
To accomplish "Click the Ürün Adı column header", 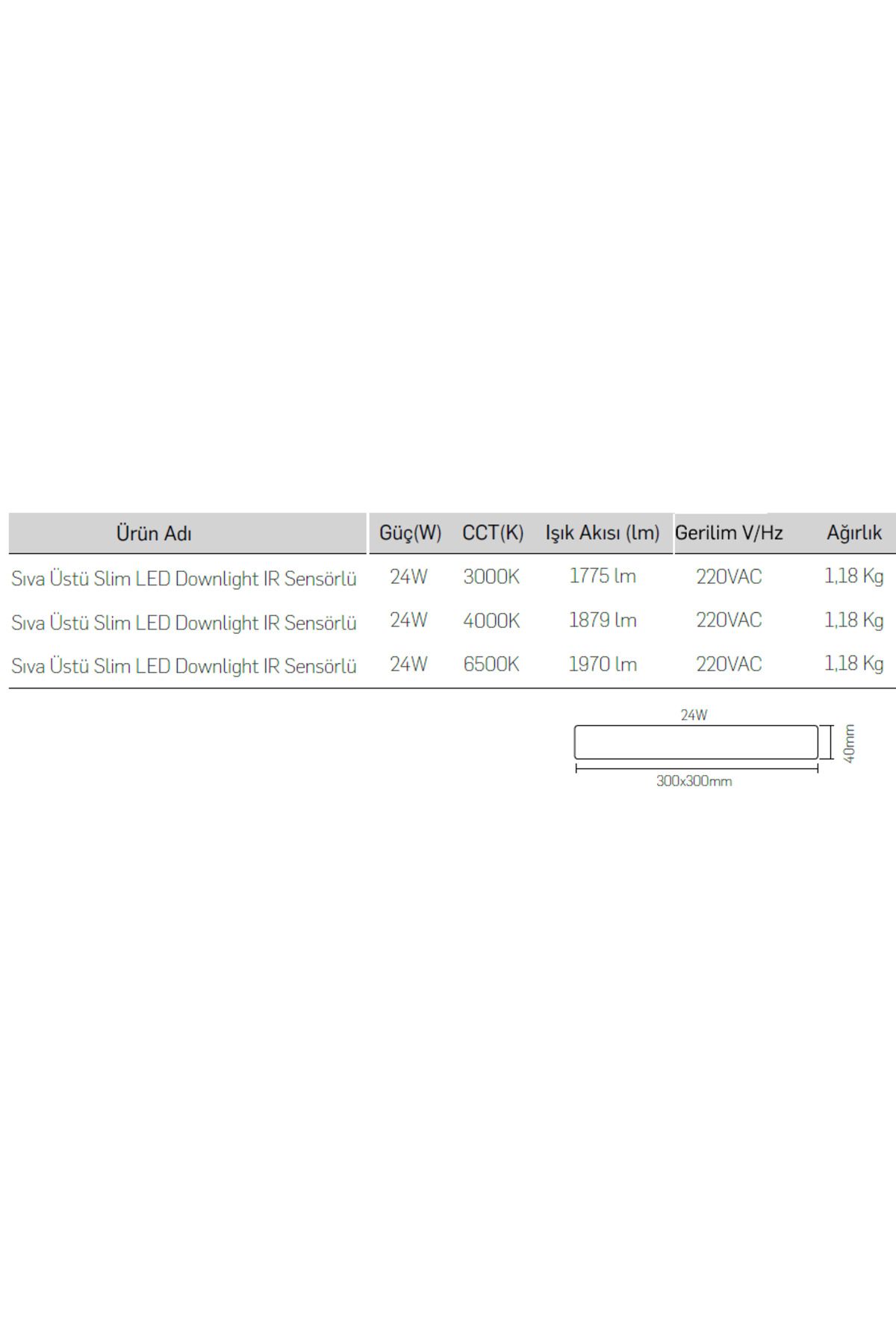I will point(154,534).
